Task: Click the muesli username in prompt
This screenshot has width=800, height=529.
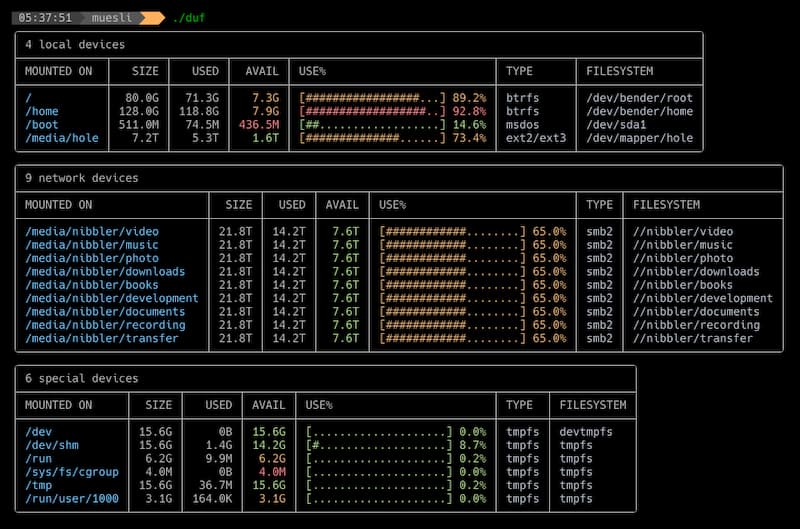Action: pos(111,18)
